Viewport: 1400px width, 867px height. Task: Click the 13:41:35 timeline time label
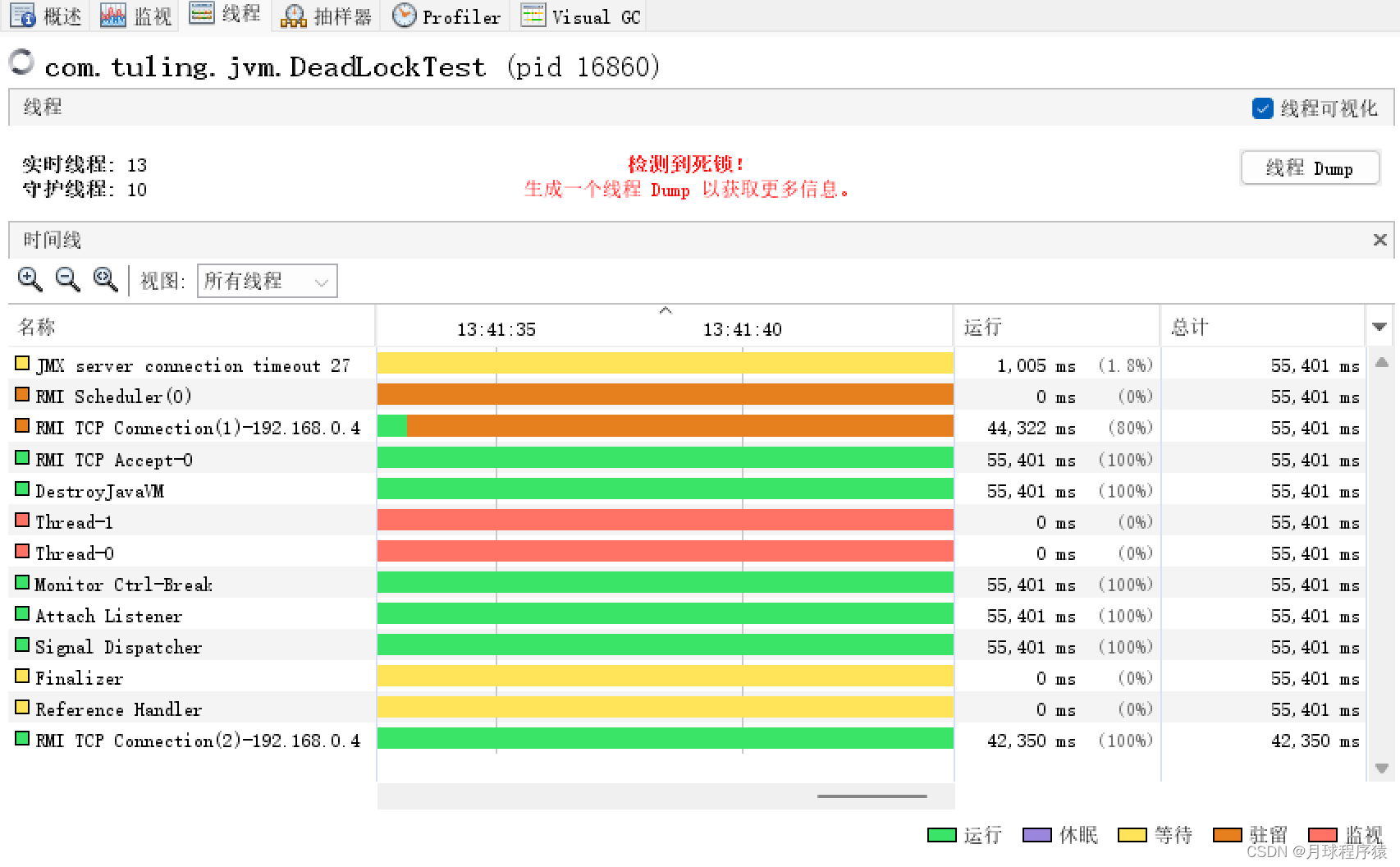(x=496, y=329)
